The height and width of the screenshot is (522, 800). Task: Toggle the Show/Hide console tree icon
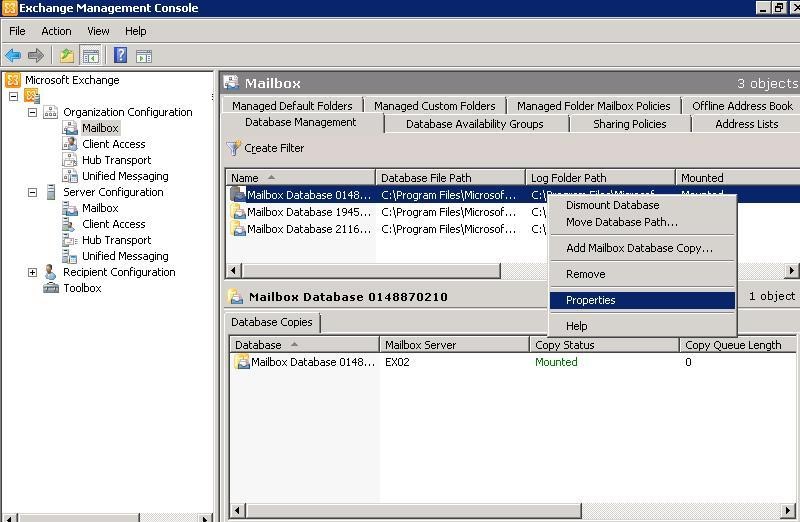tap(91, 55)
